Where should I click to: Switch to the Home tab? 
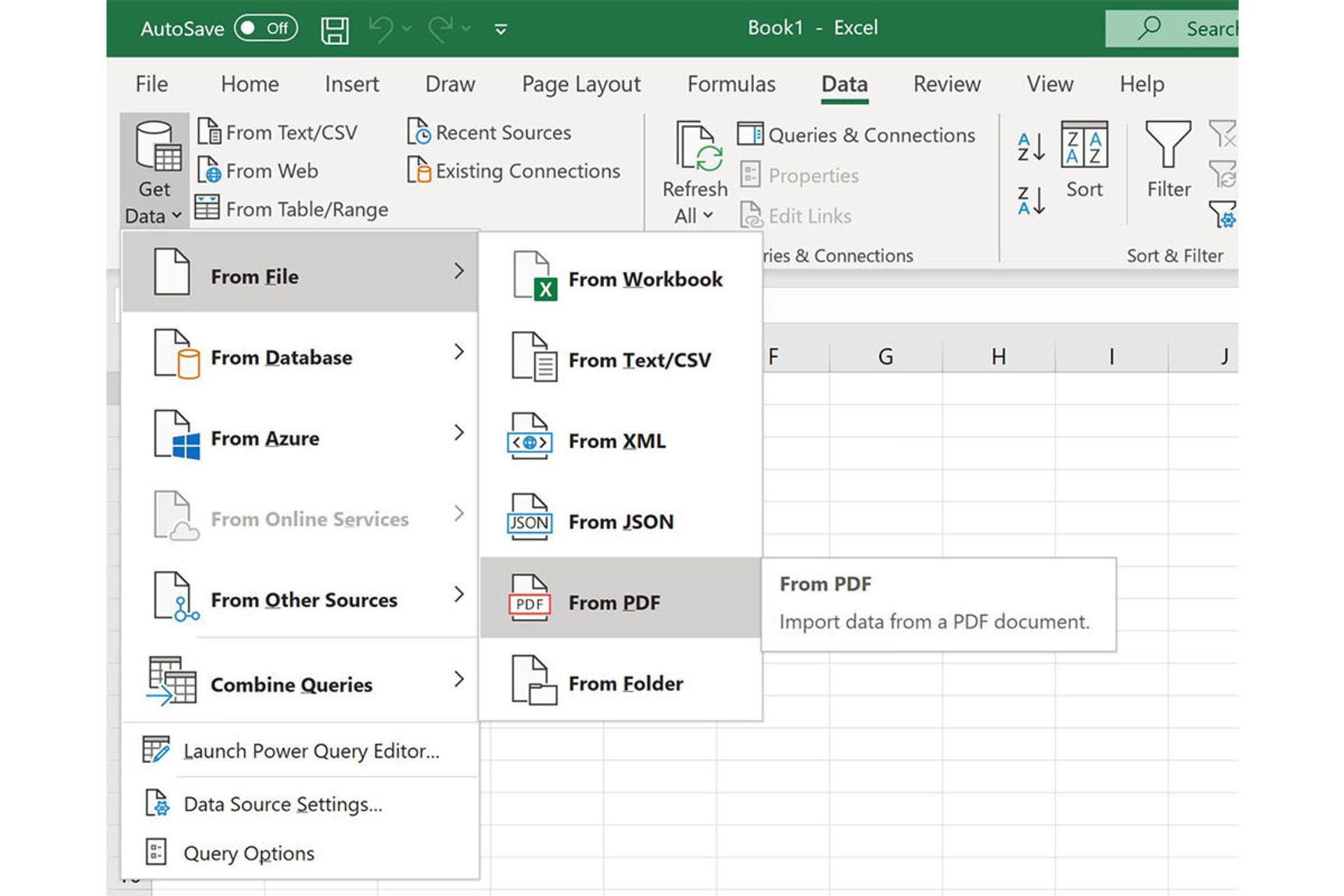tap(250, 84)
